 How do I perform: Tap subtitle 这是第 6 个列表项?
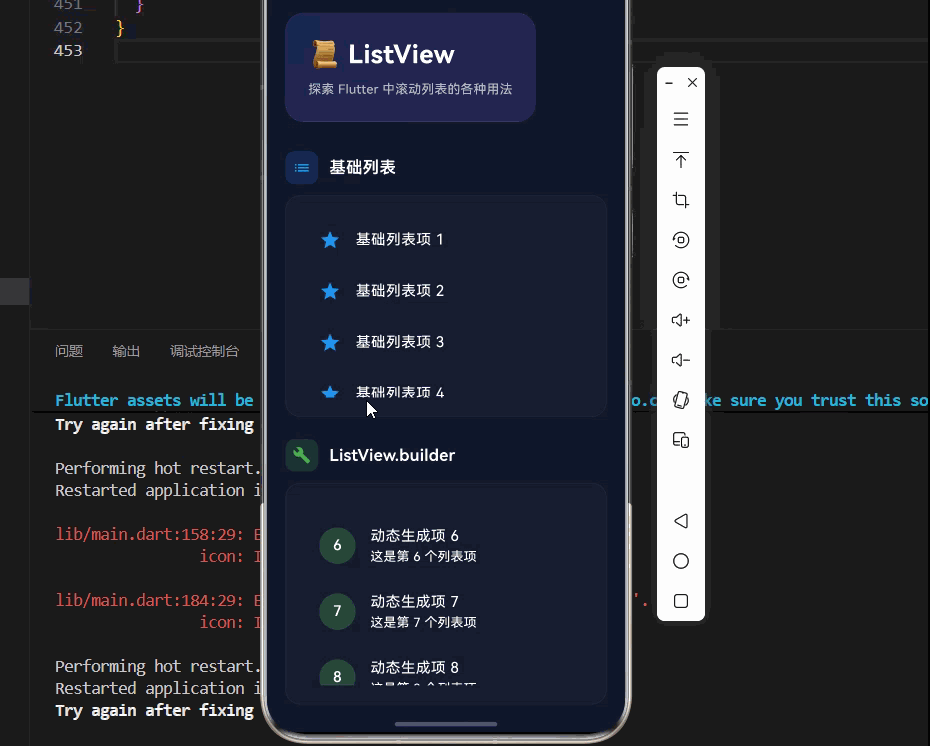coord(423,556)
